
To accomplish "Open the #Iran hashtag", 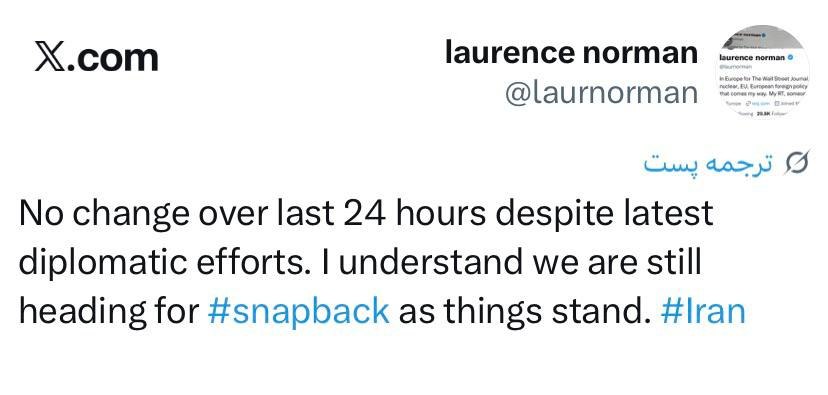I will click(x=703, y=311).
